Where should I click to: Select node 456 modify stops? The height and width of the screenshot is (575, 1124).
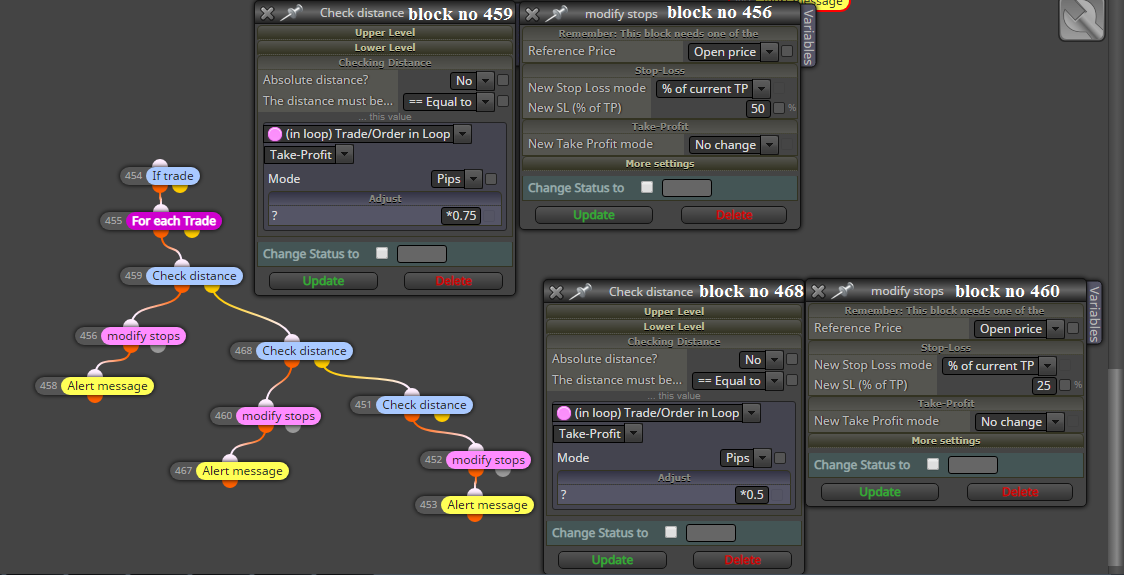143,336
